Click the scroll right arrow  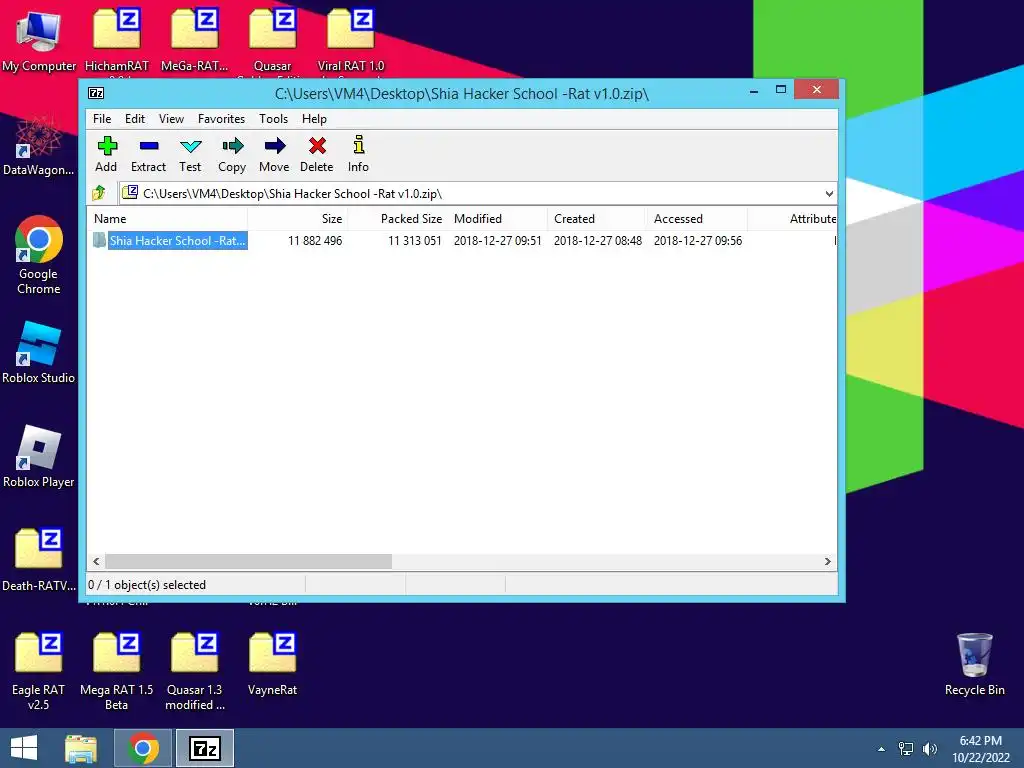[827, 562]
